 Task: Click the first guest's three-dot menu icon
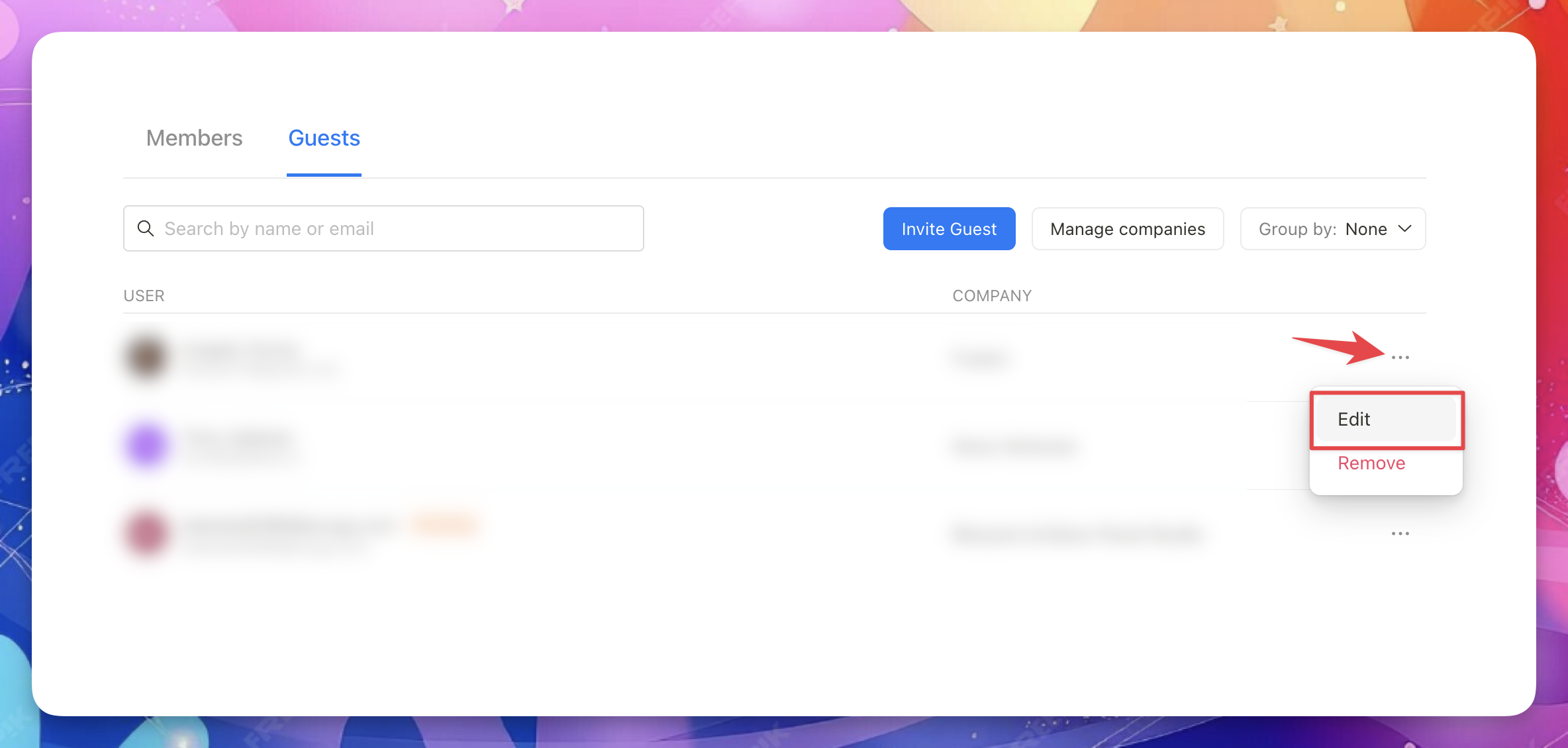tap(1400, 357)
